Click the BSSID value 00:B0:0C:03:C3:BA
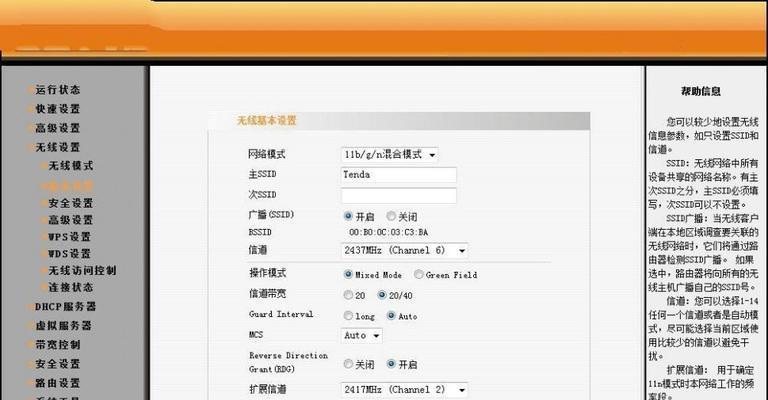The height and width of the screenshot is (400, 768). (x=388, y=232)
